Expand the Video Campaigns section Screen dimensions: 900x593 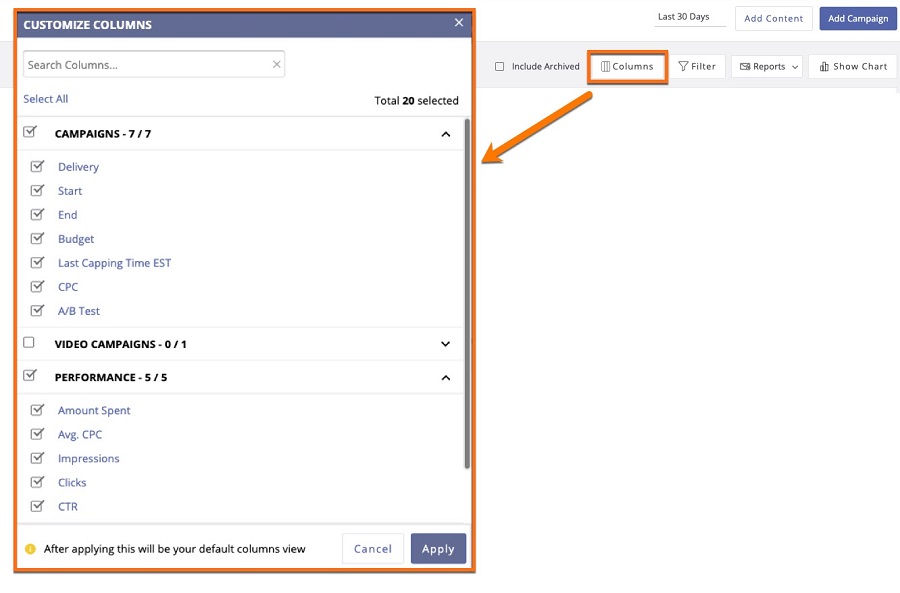pyautogui.click(x=446, y=344)
